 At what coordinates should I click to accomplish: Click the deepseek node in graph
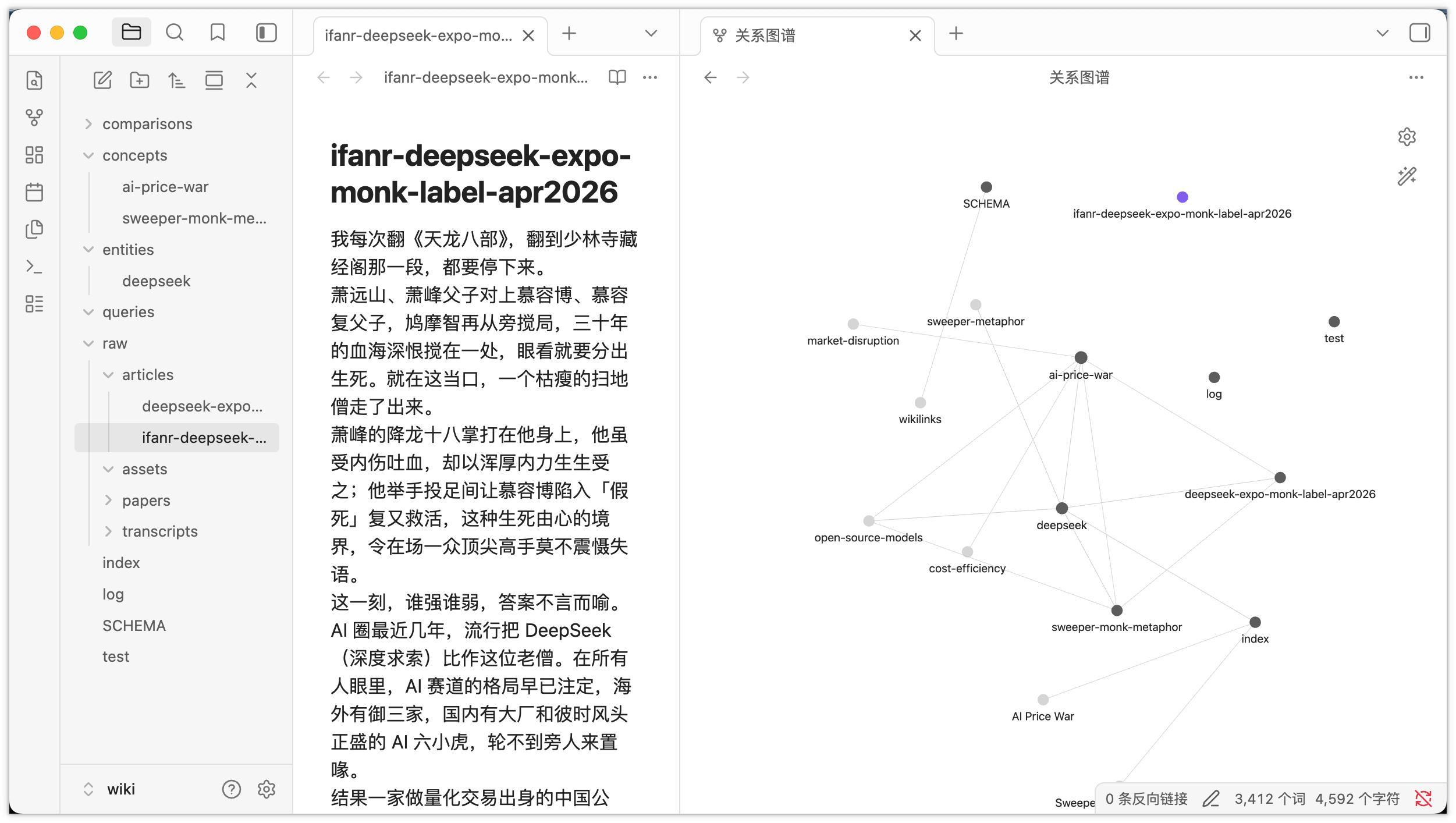point(1061,508)
